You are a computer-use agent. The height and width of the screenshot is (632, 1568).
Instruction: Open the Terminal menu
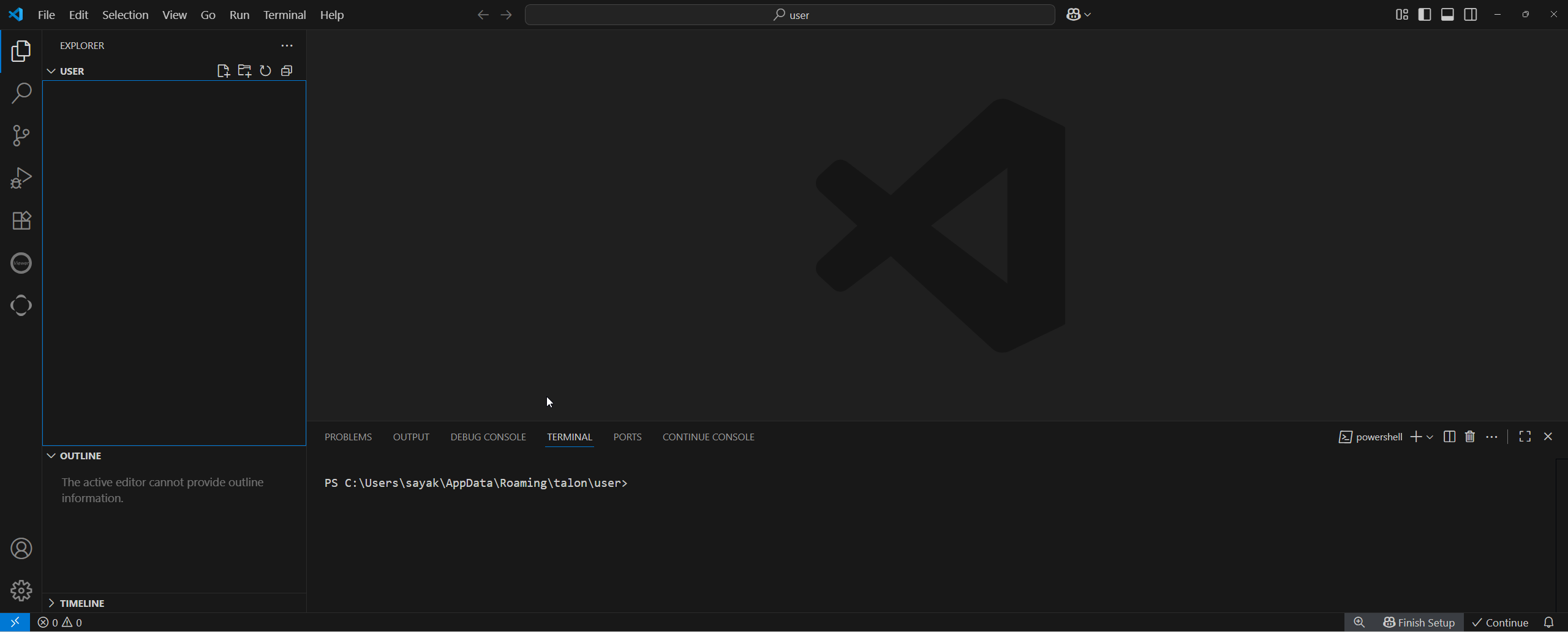click(x=284, y=15)
